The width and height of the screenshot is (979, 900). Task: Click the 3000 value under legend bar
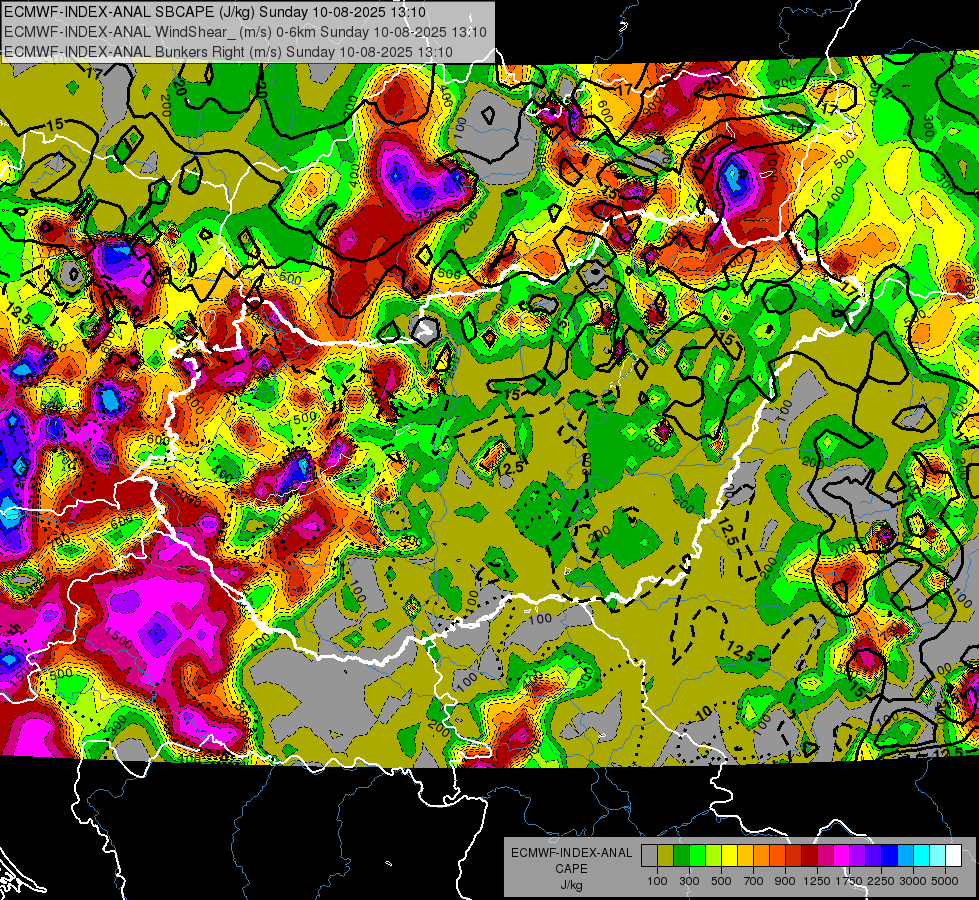913,881
